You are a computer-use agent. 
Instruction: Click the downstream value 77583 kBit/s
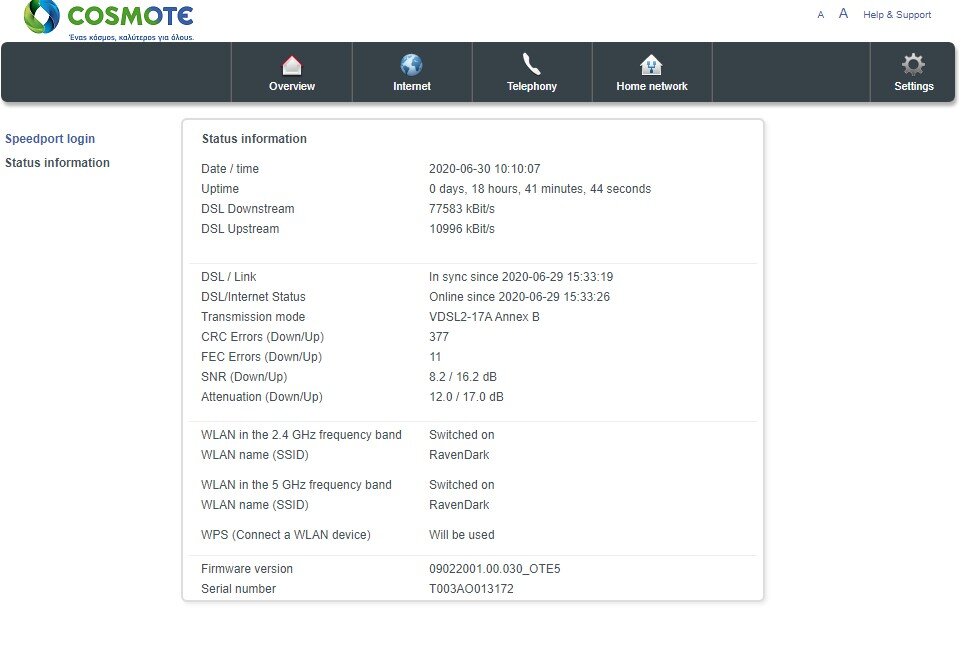coord(462,209)
